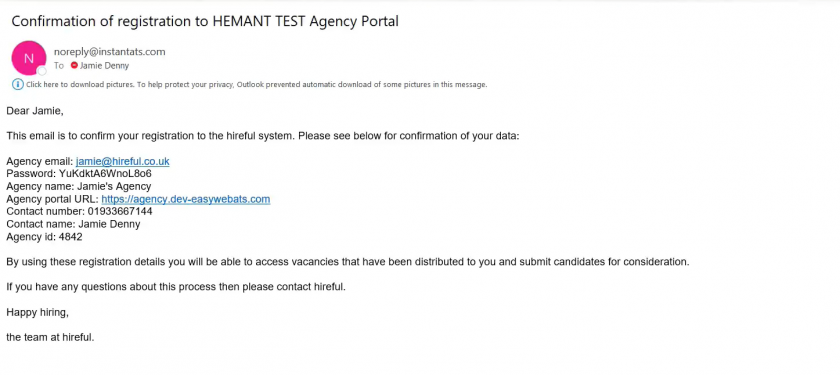The width and height of the screenshot is (840, 375).
Task: Click the Dear Jamie greeting
Action: coord(35,111)
